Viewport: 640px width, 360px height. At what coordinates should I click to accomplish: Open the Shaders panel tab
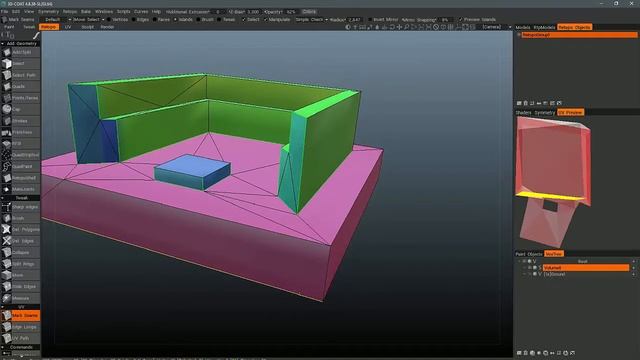click(x=523, y=113)
